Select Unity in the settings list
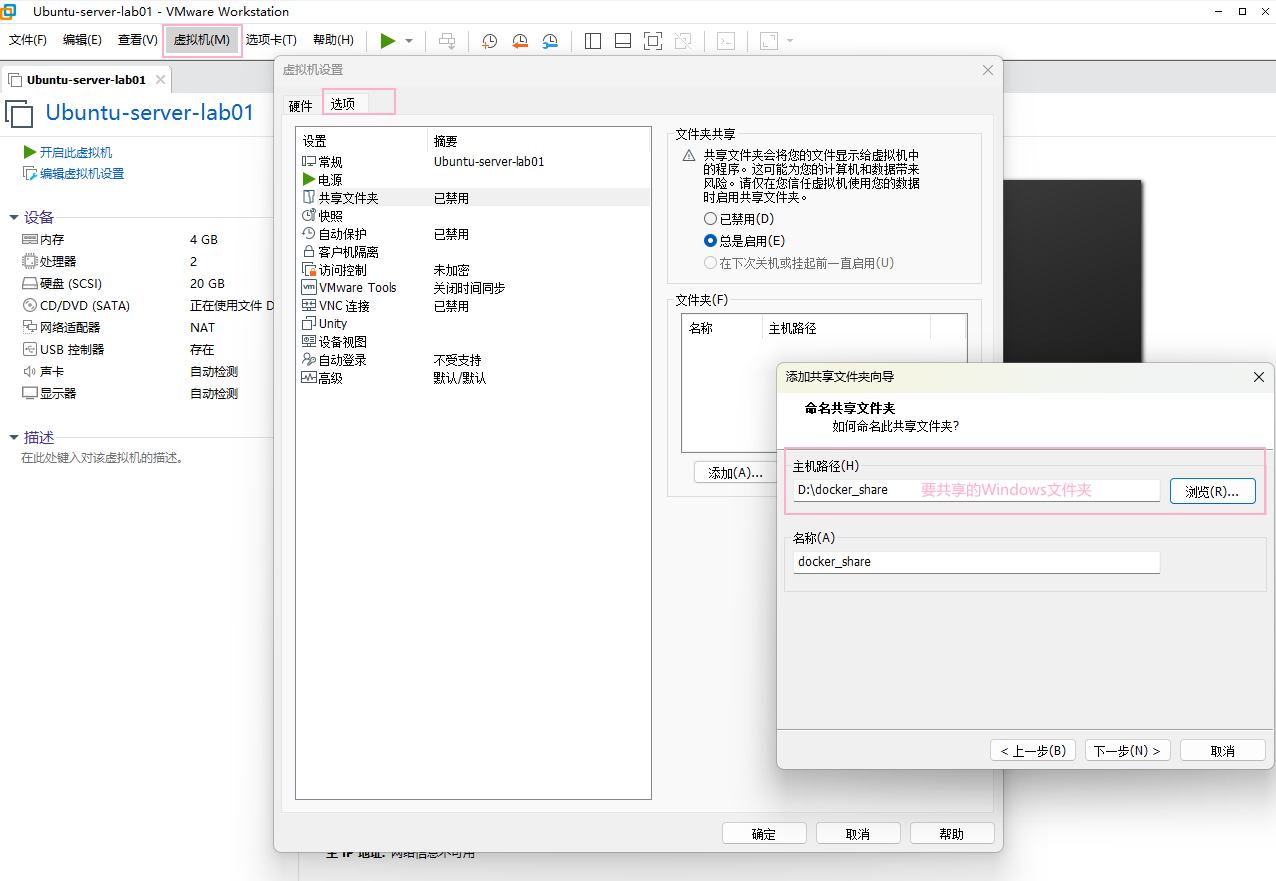Viewport: 1276px width, 881px height. point(473,324)
